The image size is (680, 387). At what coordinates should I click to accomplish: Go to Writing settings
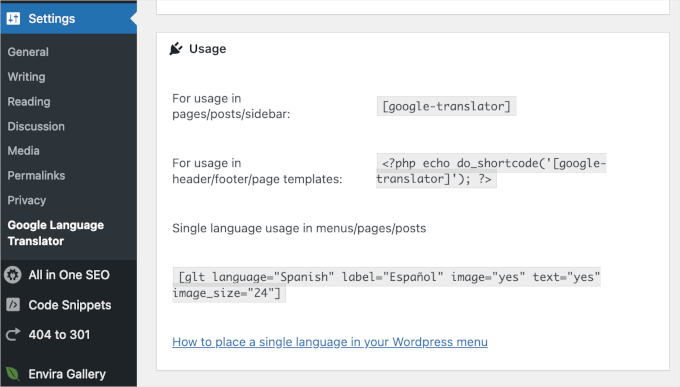[26, 77]
